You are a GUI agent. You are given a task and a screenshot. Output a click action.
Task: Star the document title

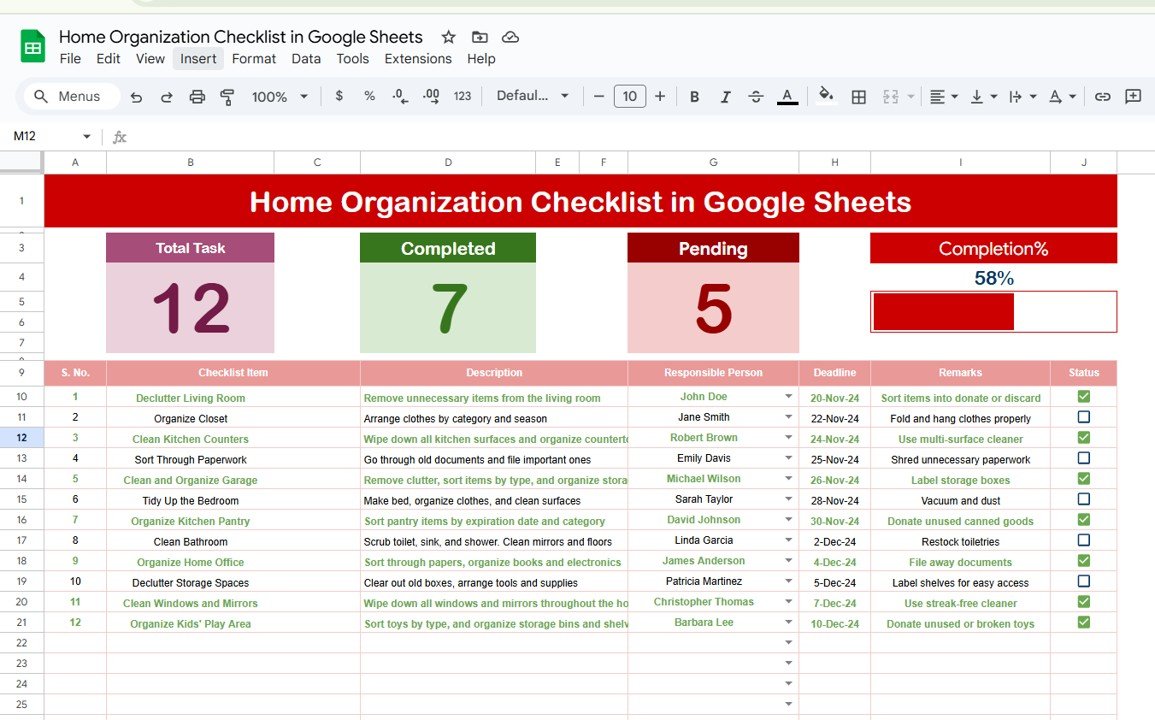tap(448, 37)
